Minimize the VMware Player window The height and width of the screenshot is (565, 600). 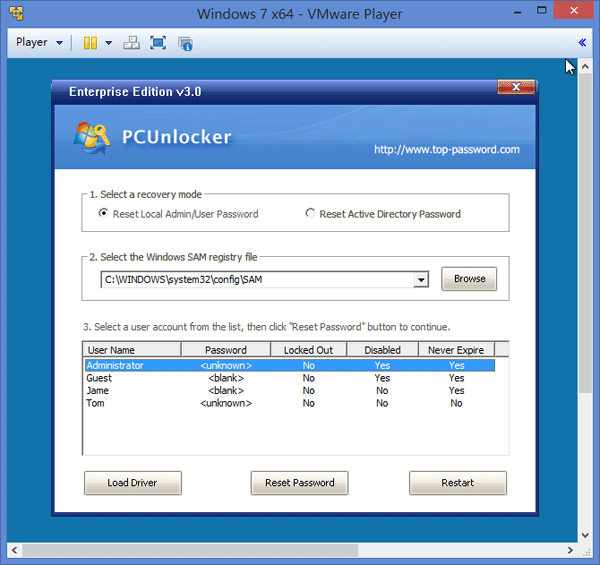pos(517,11)
